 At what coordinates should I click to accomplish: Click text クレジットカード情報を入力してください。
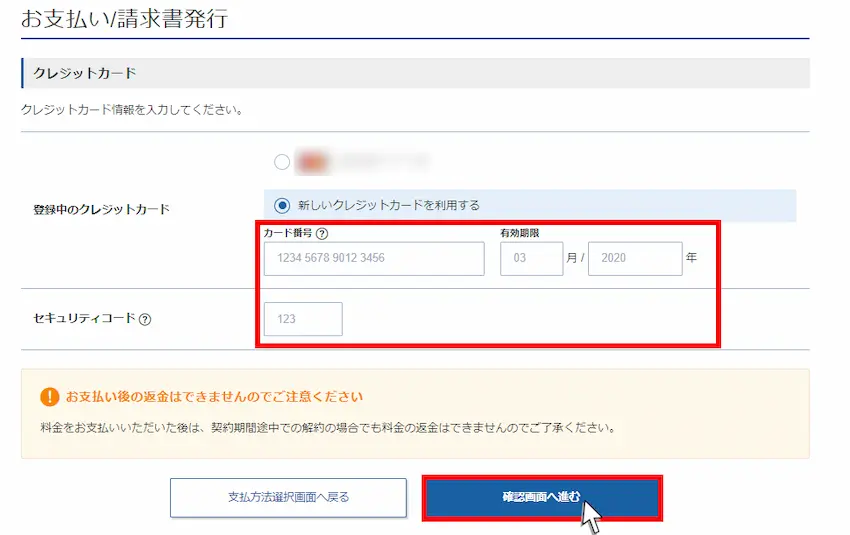tap(132, 110)
